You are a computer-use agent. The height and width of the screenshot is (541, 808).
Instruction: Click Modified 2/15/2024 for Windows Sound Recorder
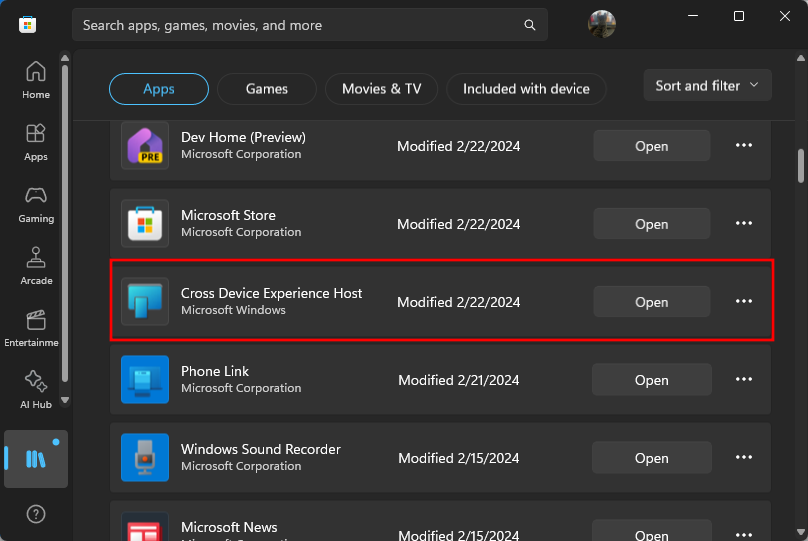[x=459, y=458]
